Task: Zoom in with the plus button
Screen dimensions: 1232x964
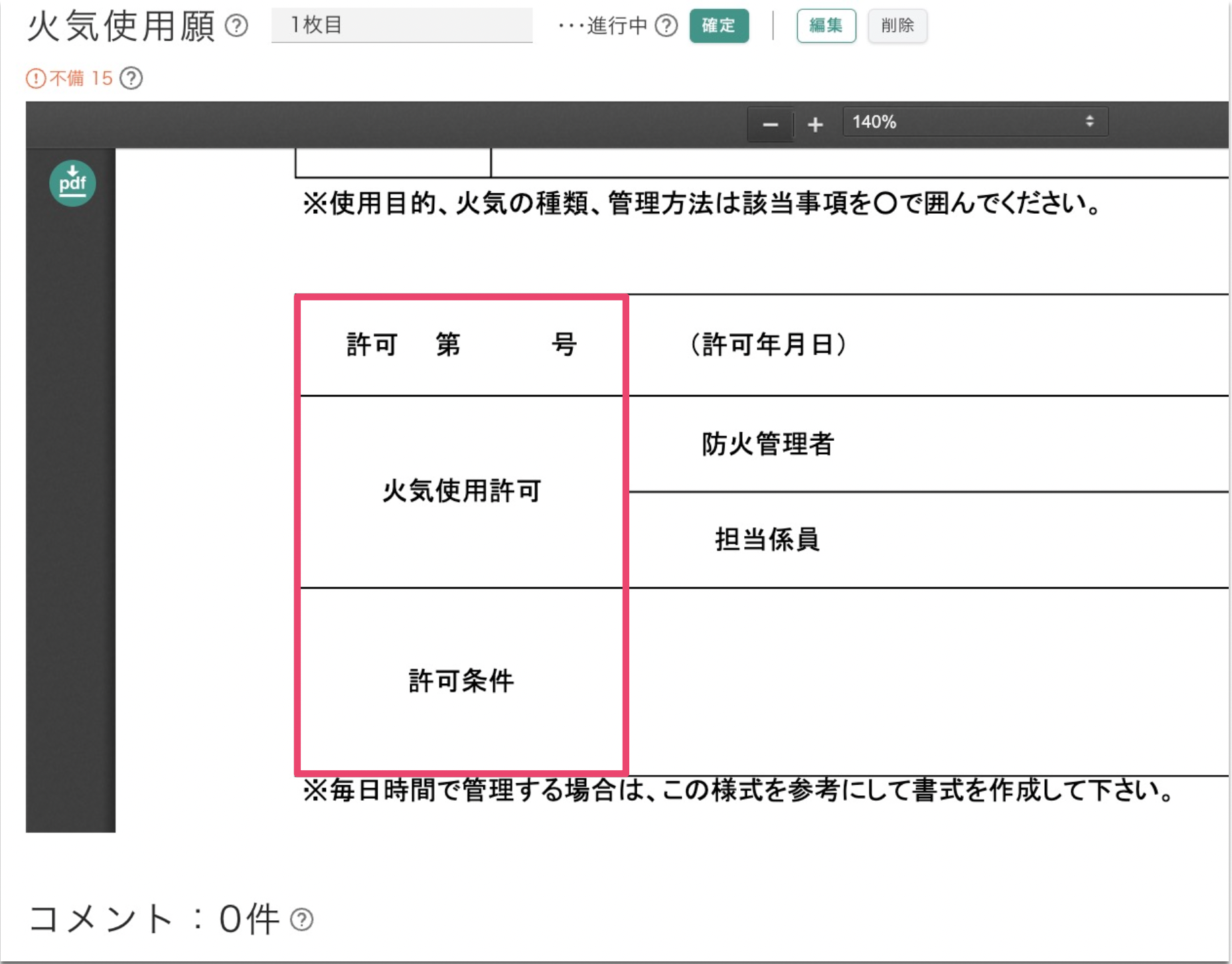Action: point(815,124)
